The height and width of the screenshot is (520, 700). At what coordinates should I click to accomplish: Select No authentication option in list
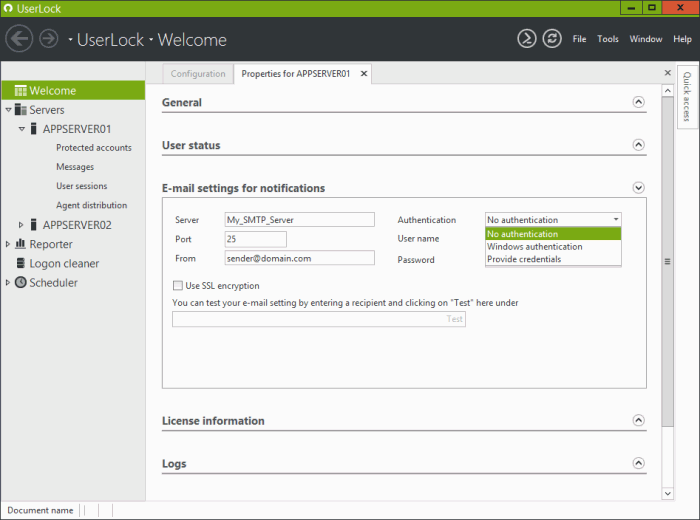tap(553, 234)
